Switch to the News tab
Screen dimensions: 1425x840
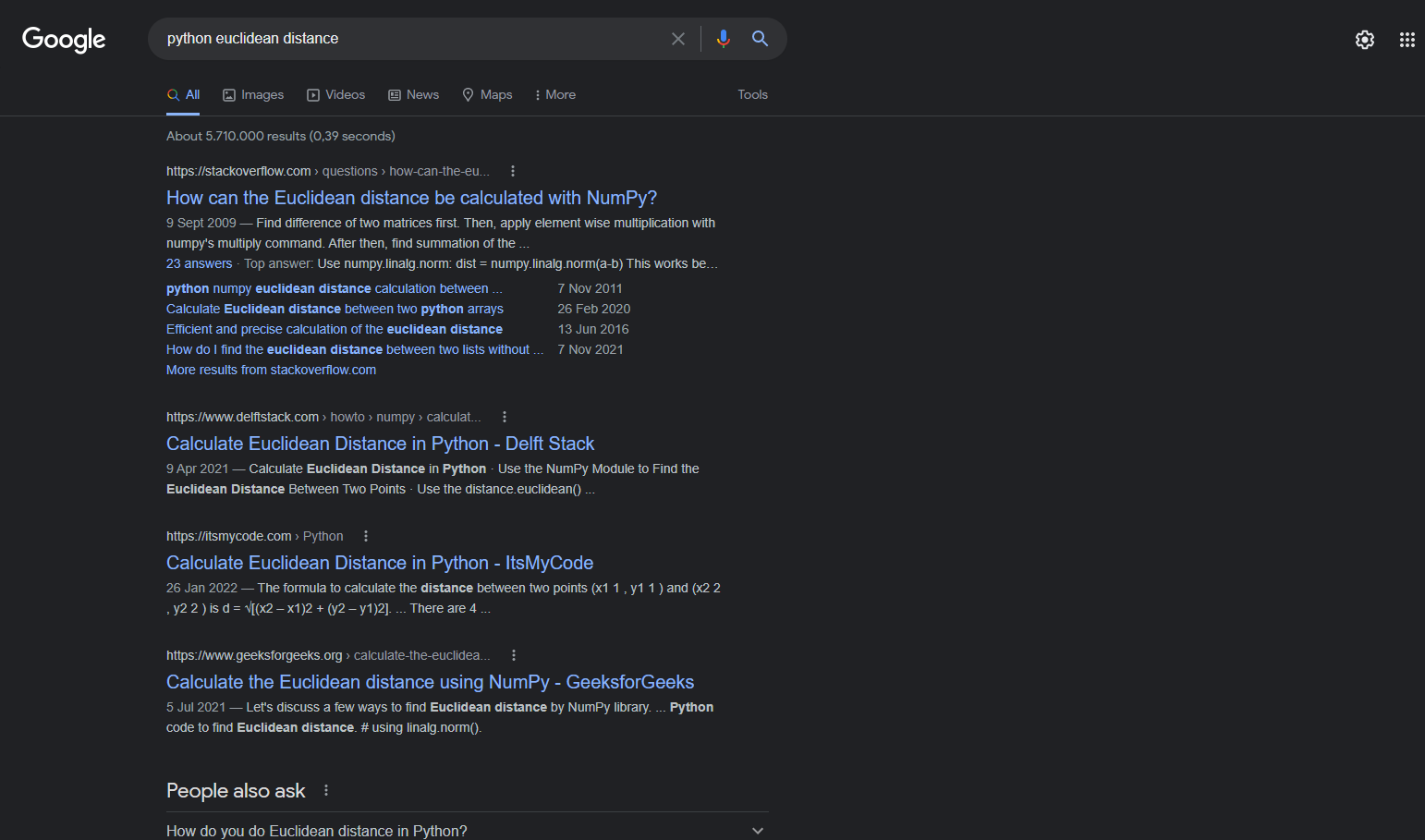tap(413, 95)
